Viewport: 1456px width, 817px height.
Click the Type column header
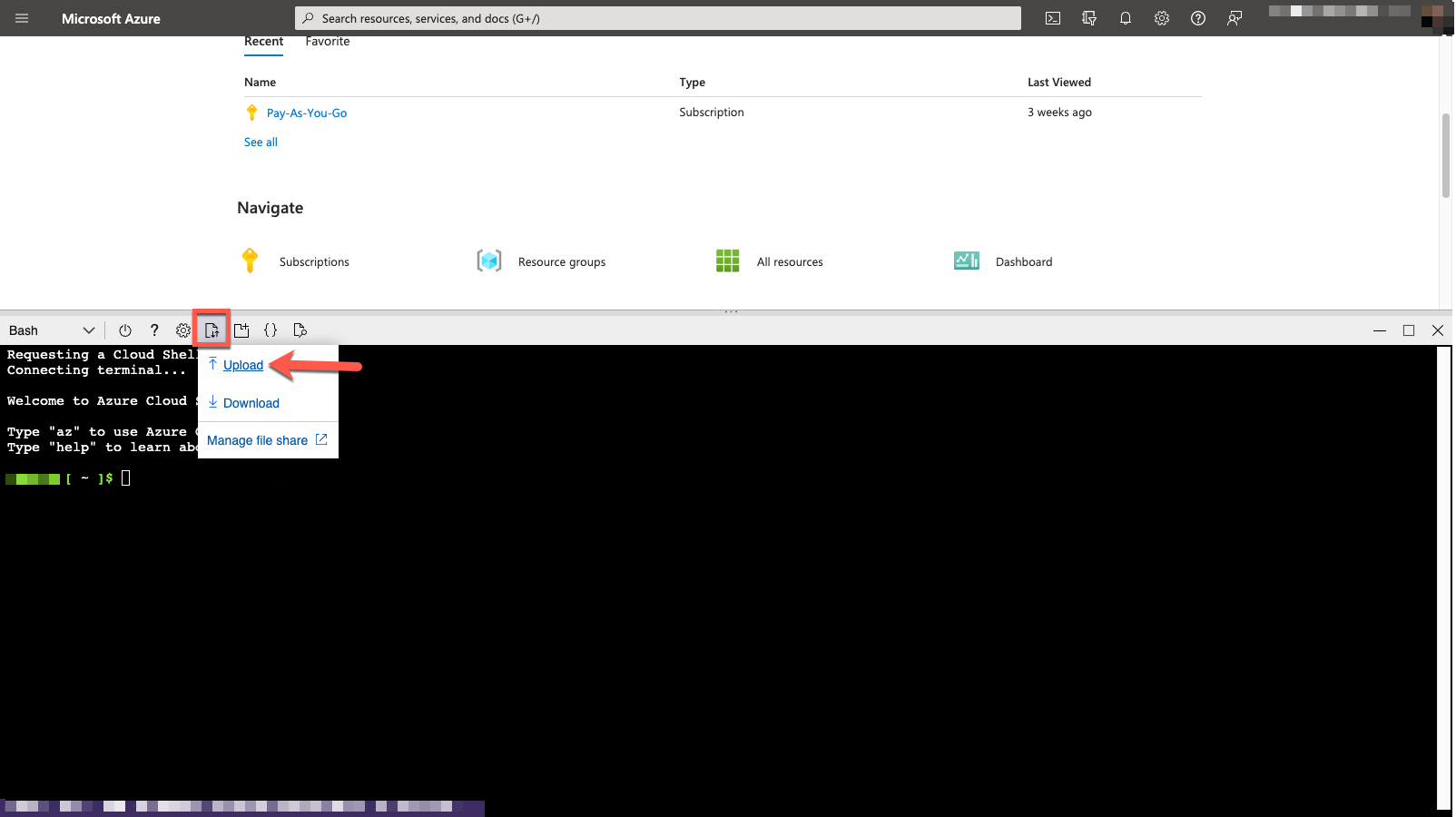[692, 82]
